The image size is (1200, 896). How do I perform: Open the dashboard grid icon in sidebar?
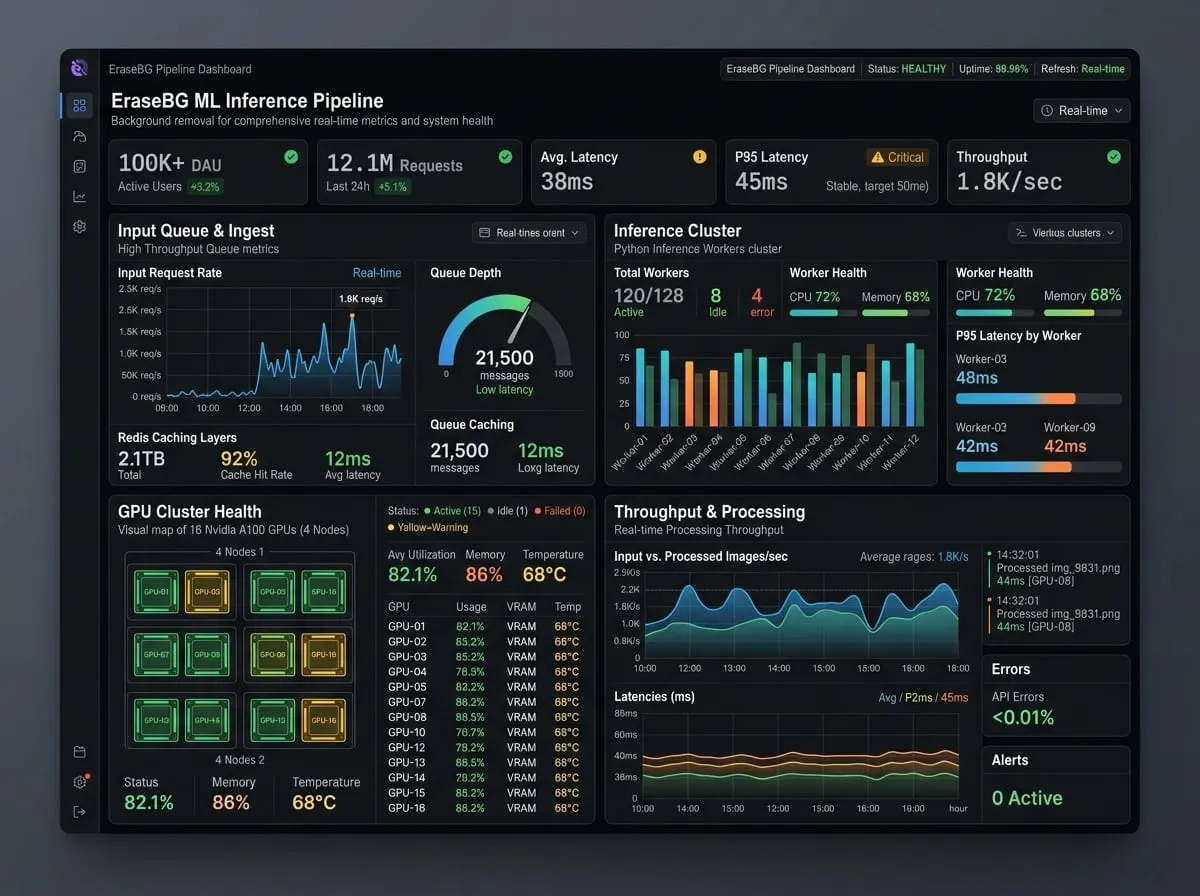pos(79,105)
